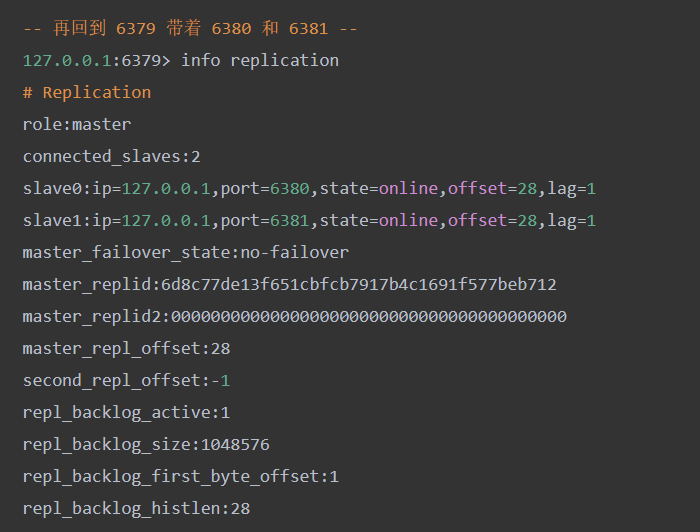The width and height of the screenshot is (700, 532).
Task: Click the 'repl_backlog_active:1' line
Action: [x=126, y=413]
